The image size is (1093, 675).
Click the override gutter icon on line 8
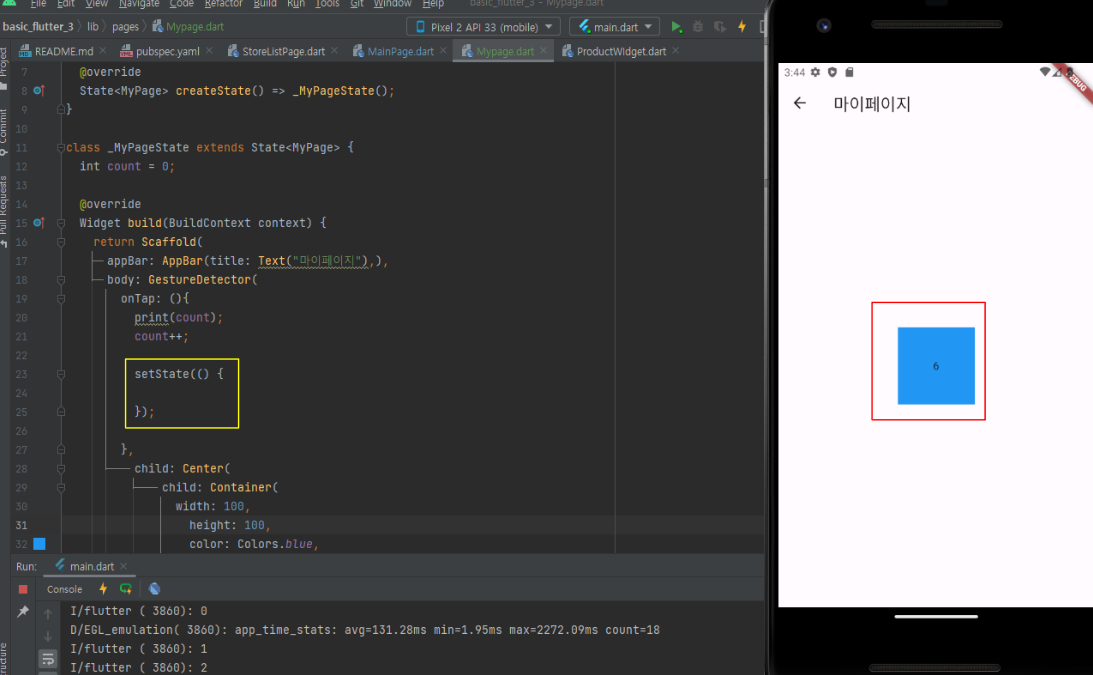[39, 91]
